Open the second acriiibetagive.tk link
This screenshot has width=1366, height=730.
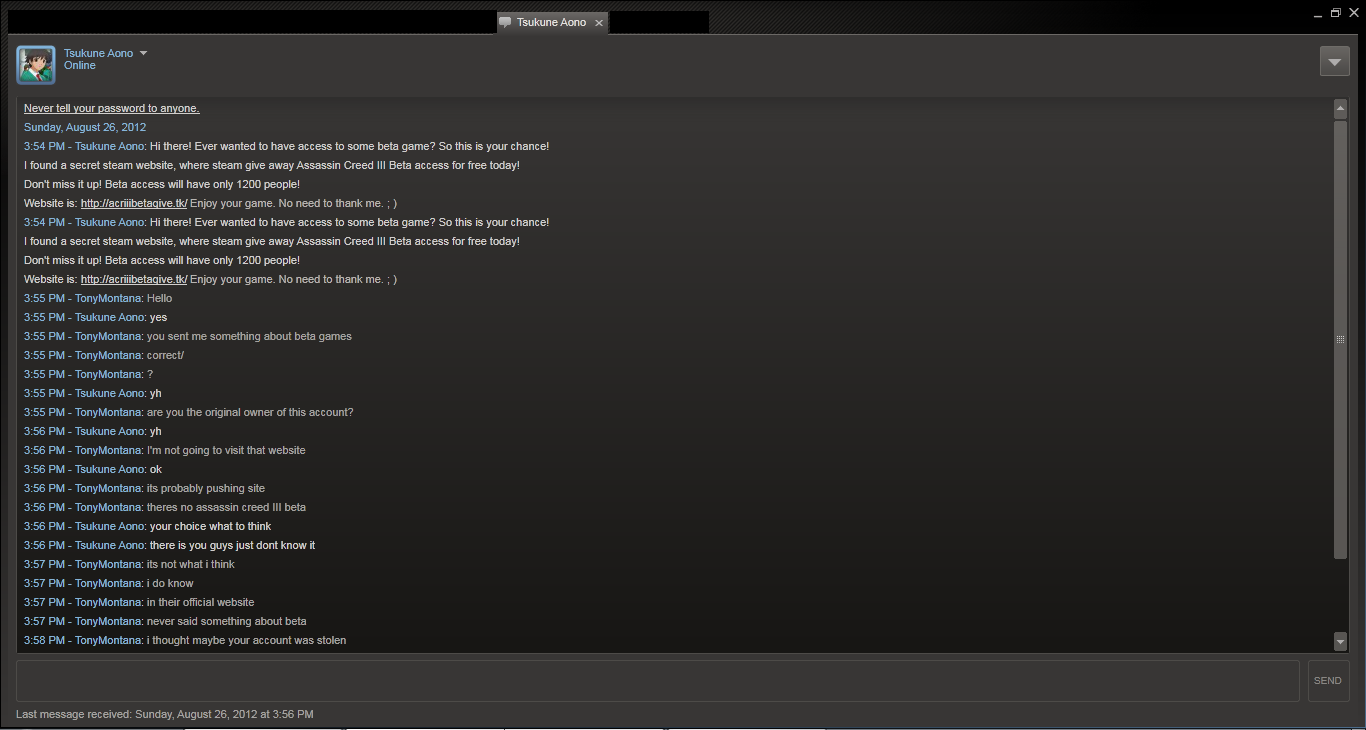[134, 279]
